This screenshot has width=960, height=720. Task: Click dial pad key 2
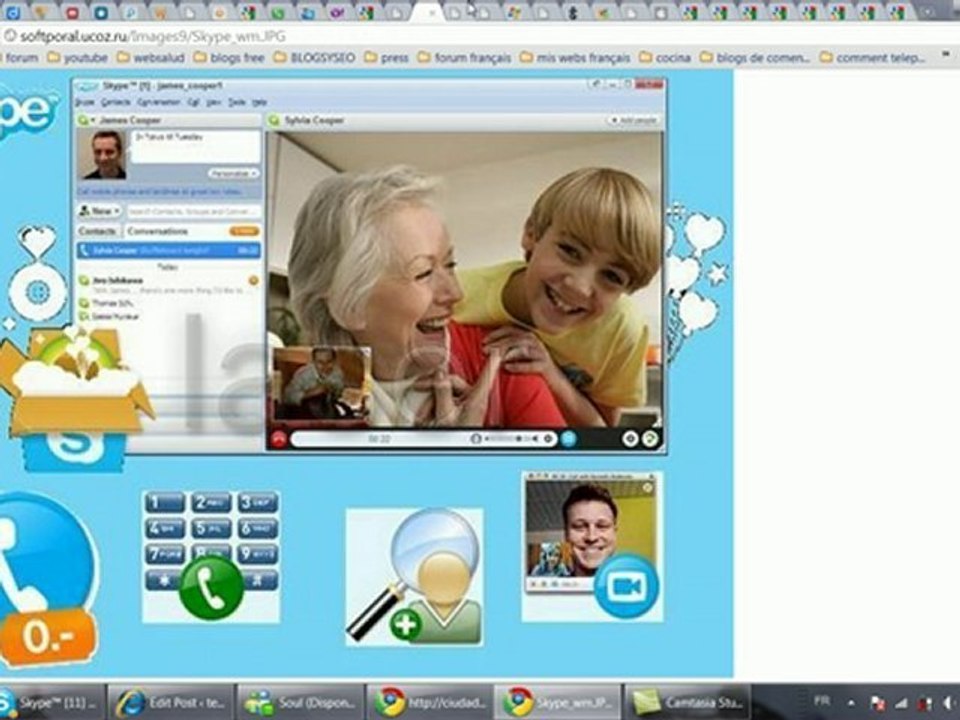(x=212, y=503)
